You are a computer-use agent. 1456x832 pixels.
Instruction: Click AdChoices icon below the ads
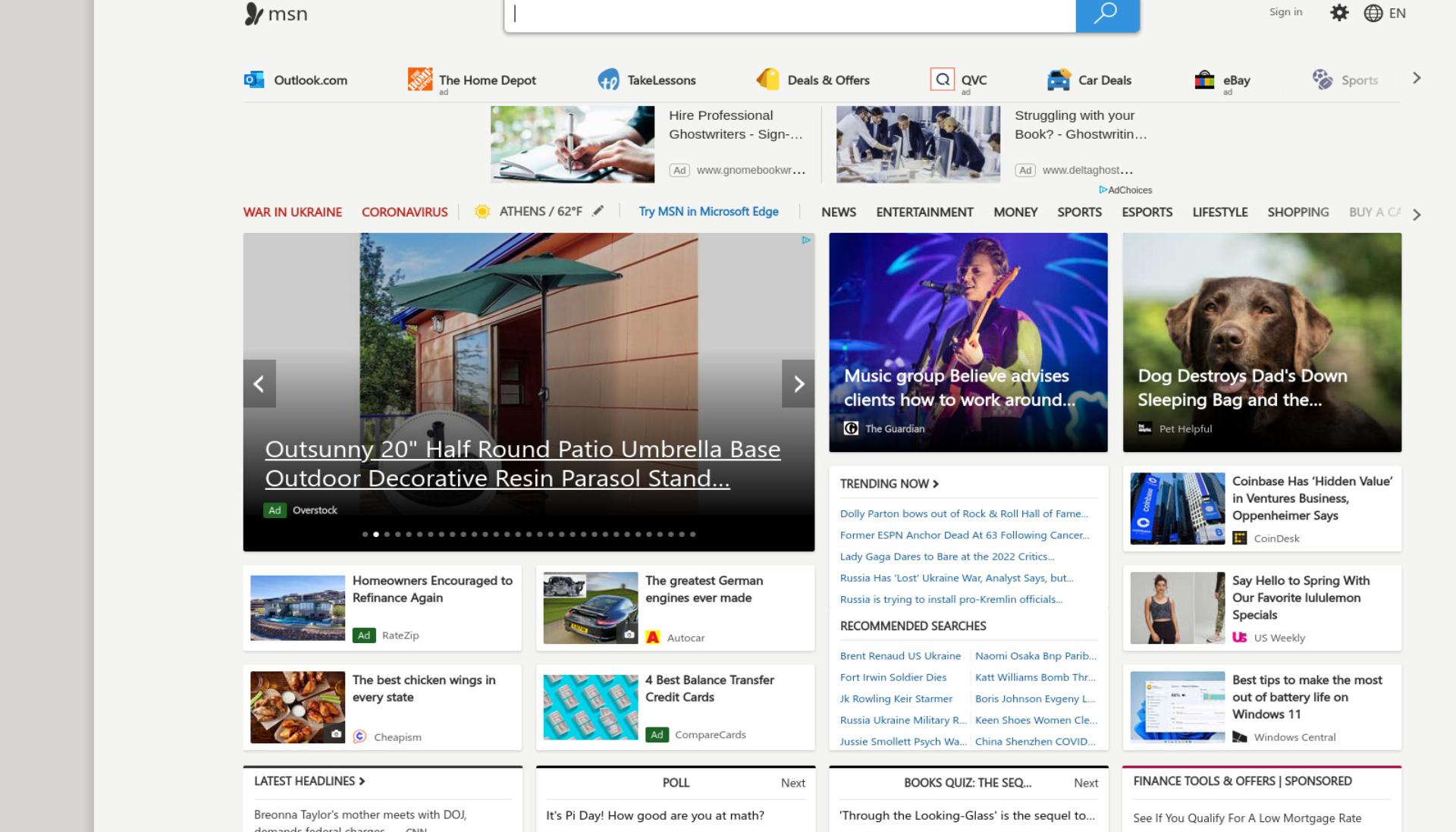1103,190
